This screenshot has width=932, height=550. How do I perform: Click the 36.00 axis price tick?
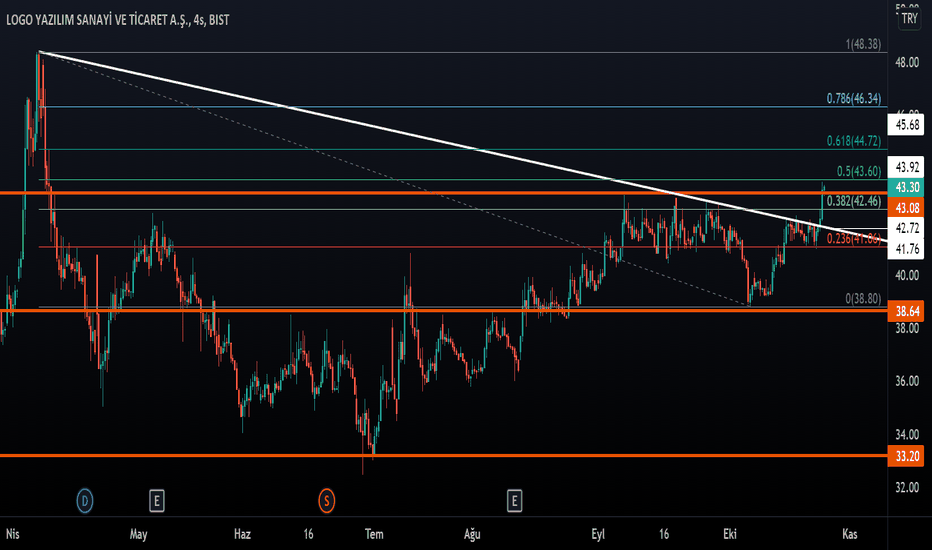click(x=907, y=381)
